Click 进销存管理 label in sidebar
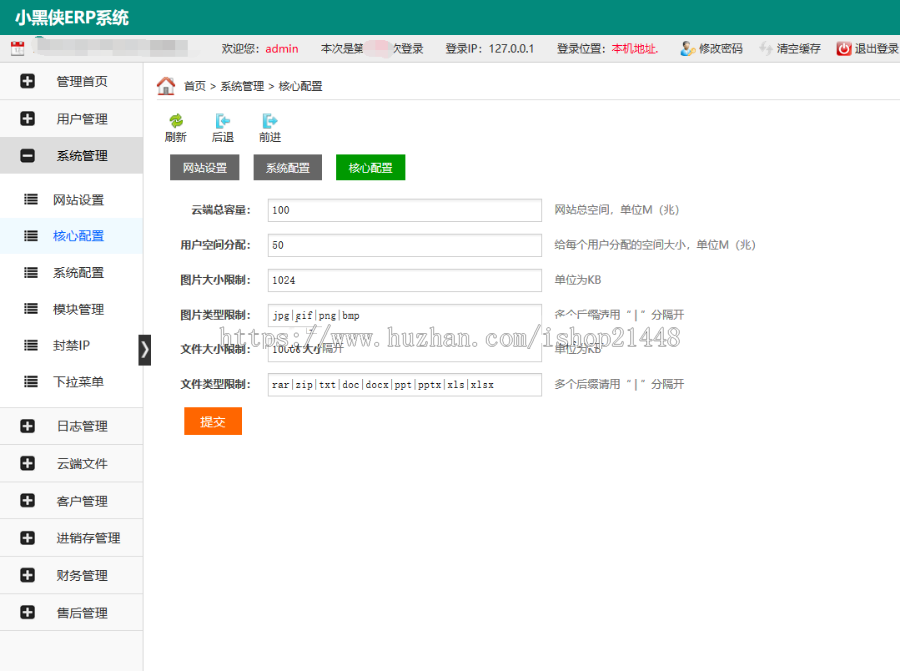 [x=88, y=538]
